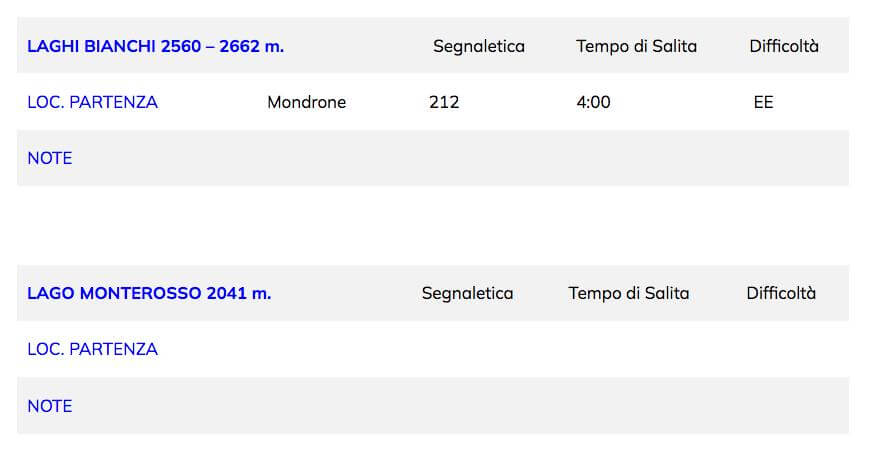Select LOC. PARTENZA under Laghi Bianchi
Image resolution: width=885 pixels, height=453 pixels.
pos(93,102)
